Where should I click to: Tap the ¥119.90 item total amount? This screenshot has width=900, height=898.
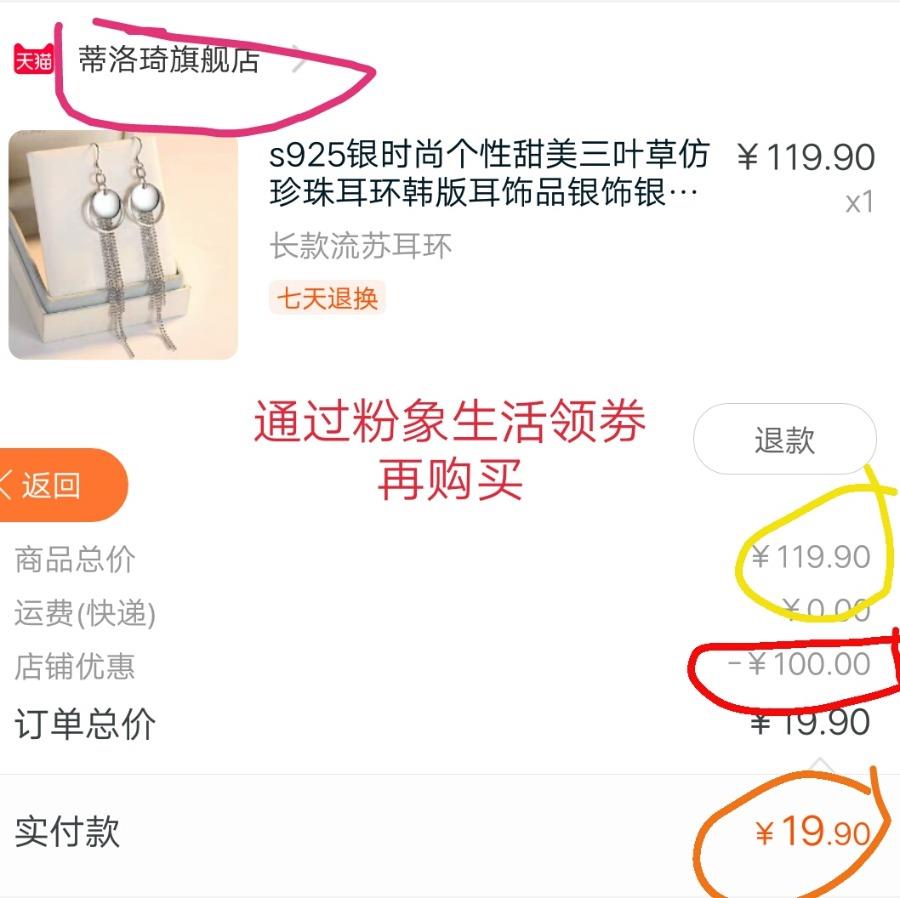[x=811, y=557]
